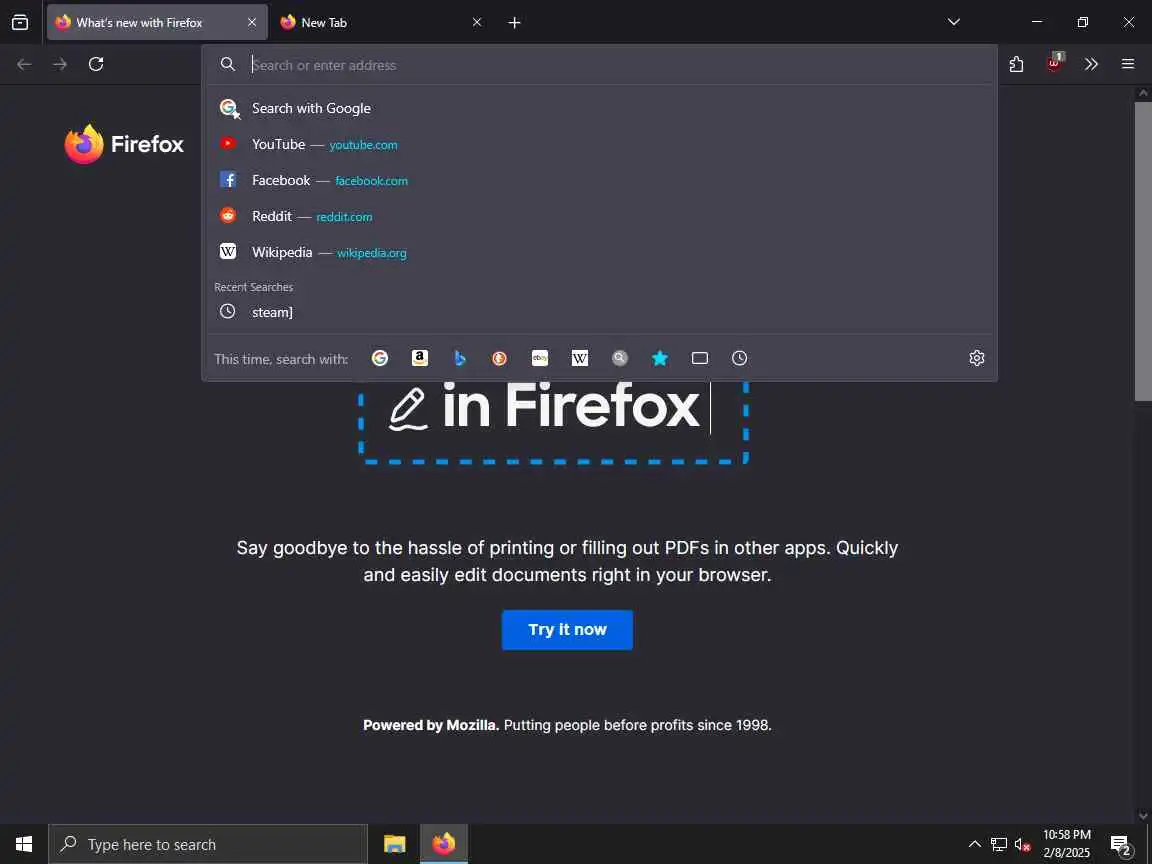Click the Firefox logo on the page
The image size is (1152, 864).
[123, 144]
